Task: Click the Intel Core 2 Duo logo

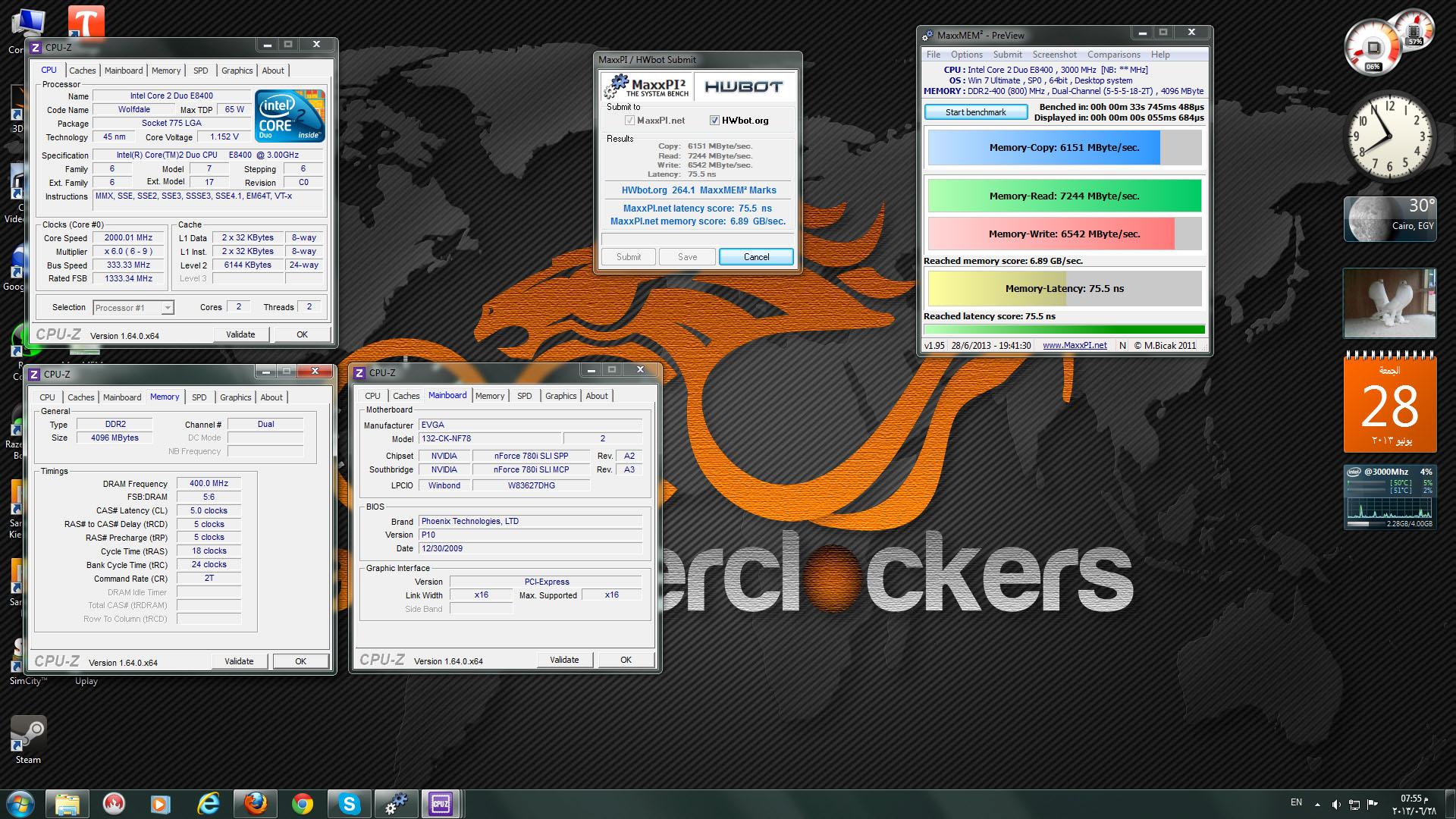Action: [x=290, y=115]
